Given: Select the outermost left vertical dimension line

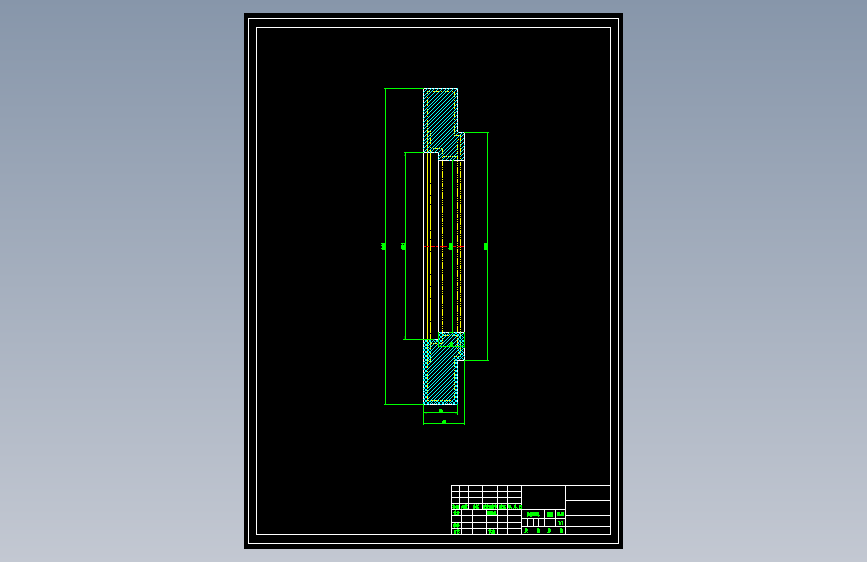Looking at the screenshot, I should click(385, 246).
